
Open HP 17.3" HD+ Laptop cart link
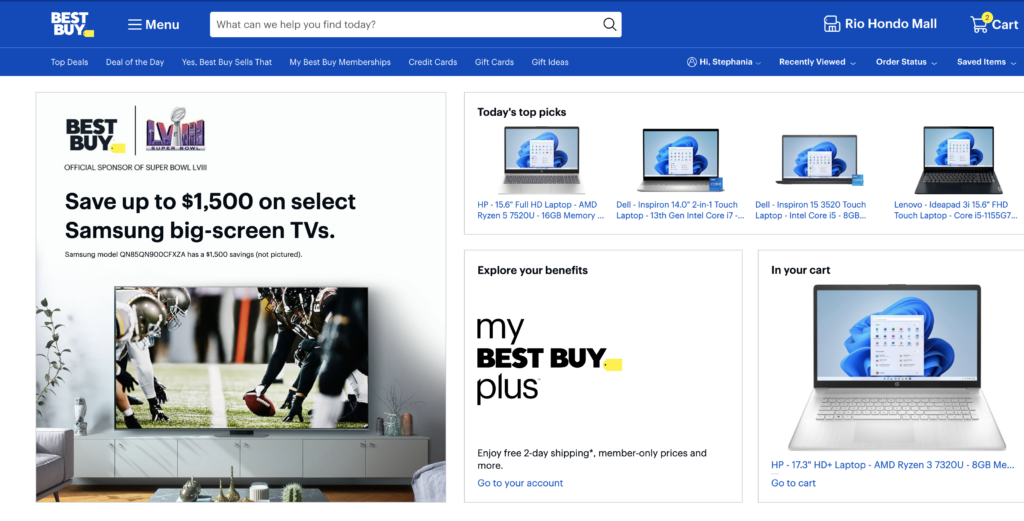pos(893,465)
